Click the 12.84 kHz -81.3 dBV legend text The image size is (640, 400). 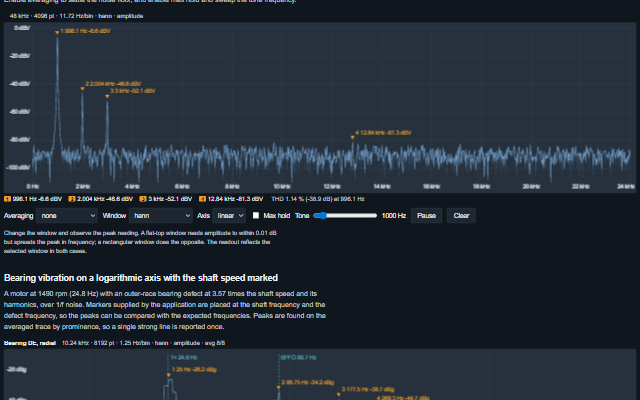pyautogui.click(x=236, y=199)
